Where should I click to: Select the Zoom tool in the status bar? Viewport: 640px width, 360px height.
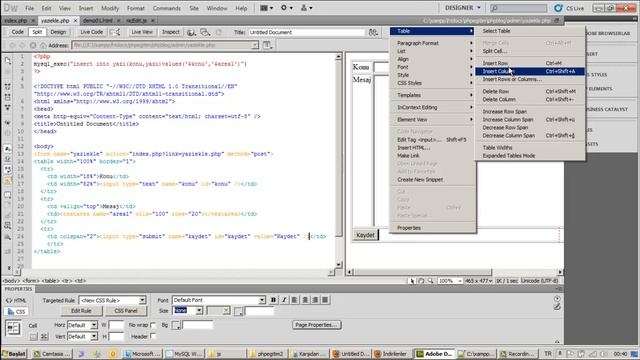point(430,281)
